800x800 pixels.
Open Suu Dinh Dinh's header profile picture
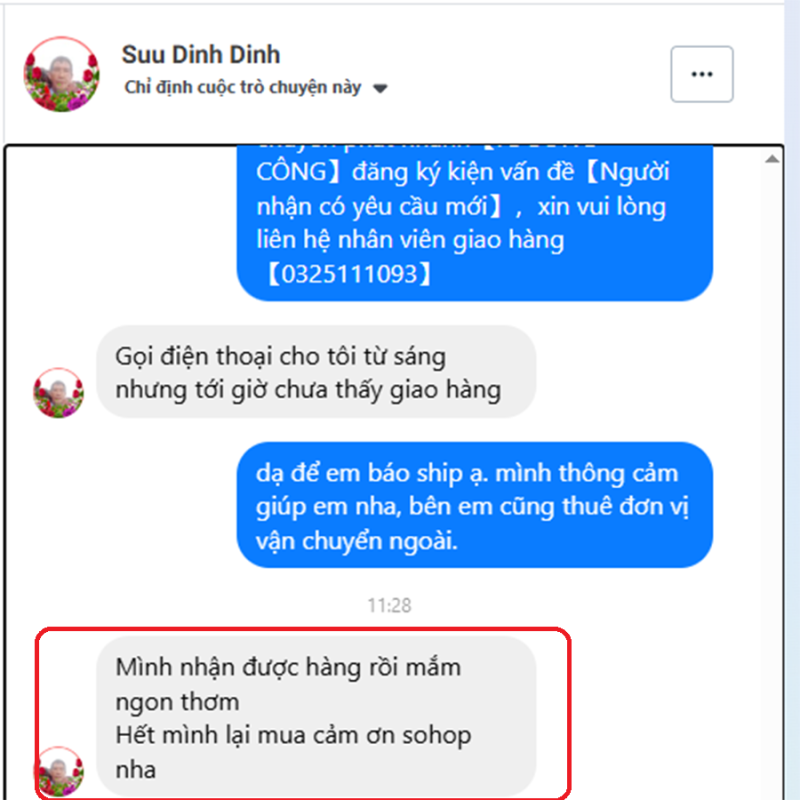tap(62, 74)
